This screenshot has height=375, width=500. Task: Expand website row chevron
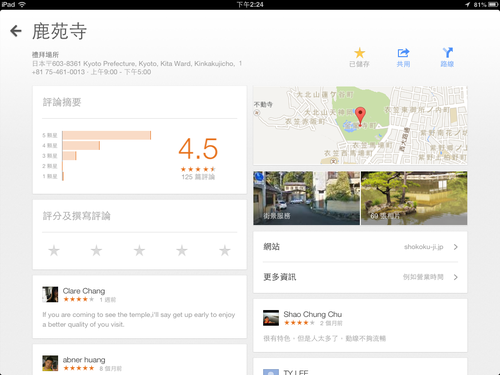pos(456,247)
